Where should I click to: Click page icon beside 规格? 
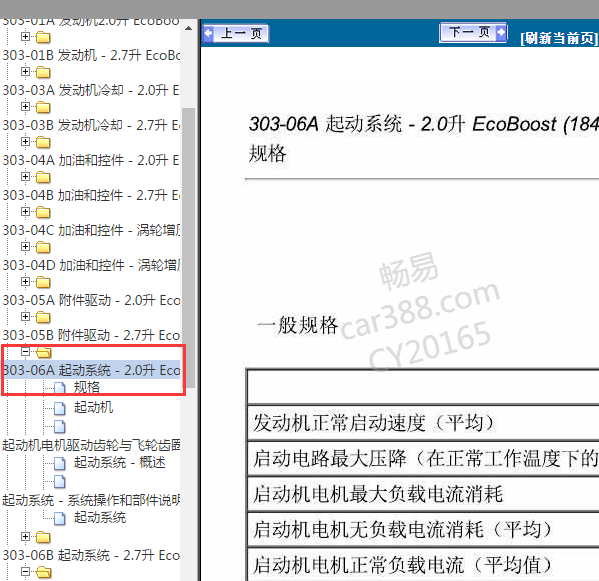pos(60,388)
